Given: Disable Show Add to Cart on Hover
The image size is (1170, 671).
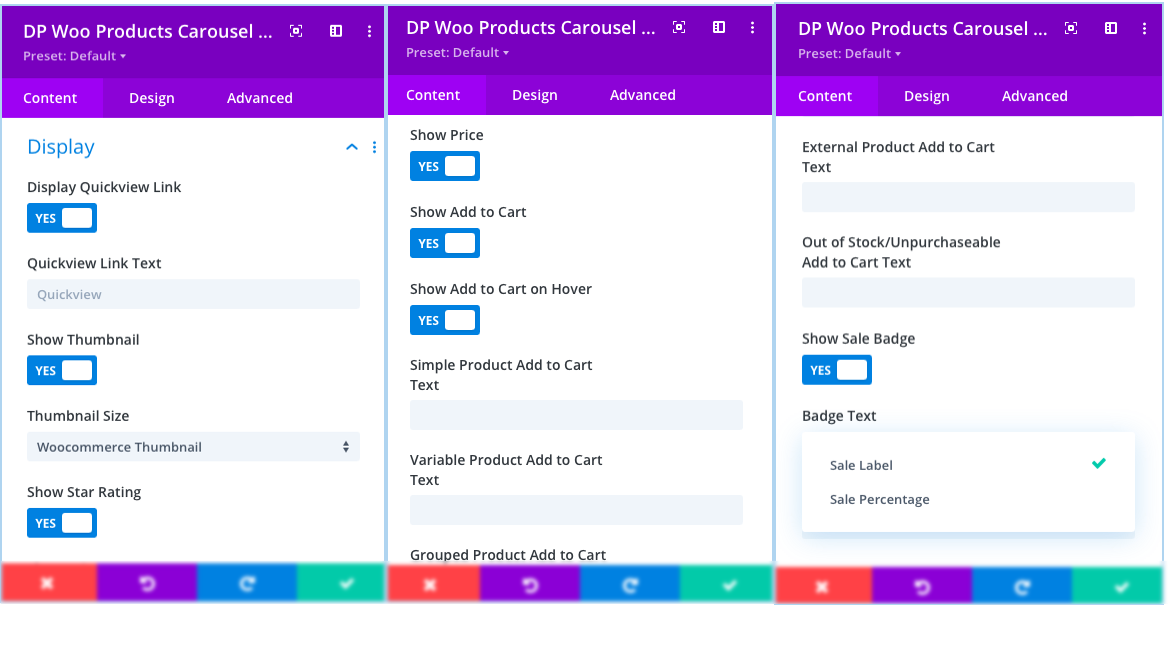Looking at the screenshot, I should 444,319.
